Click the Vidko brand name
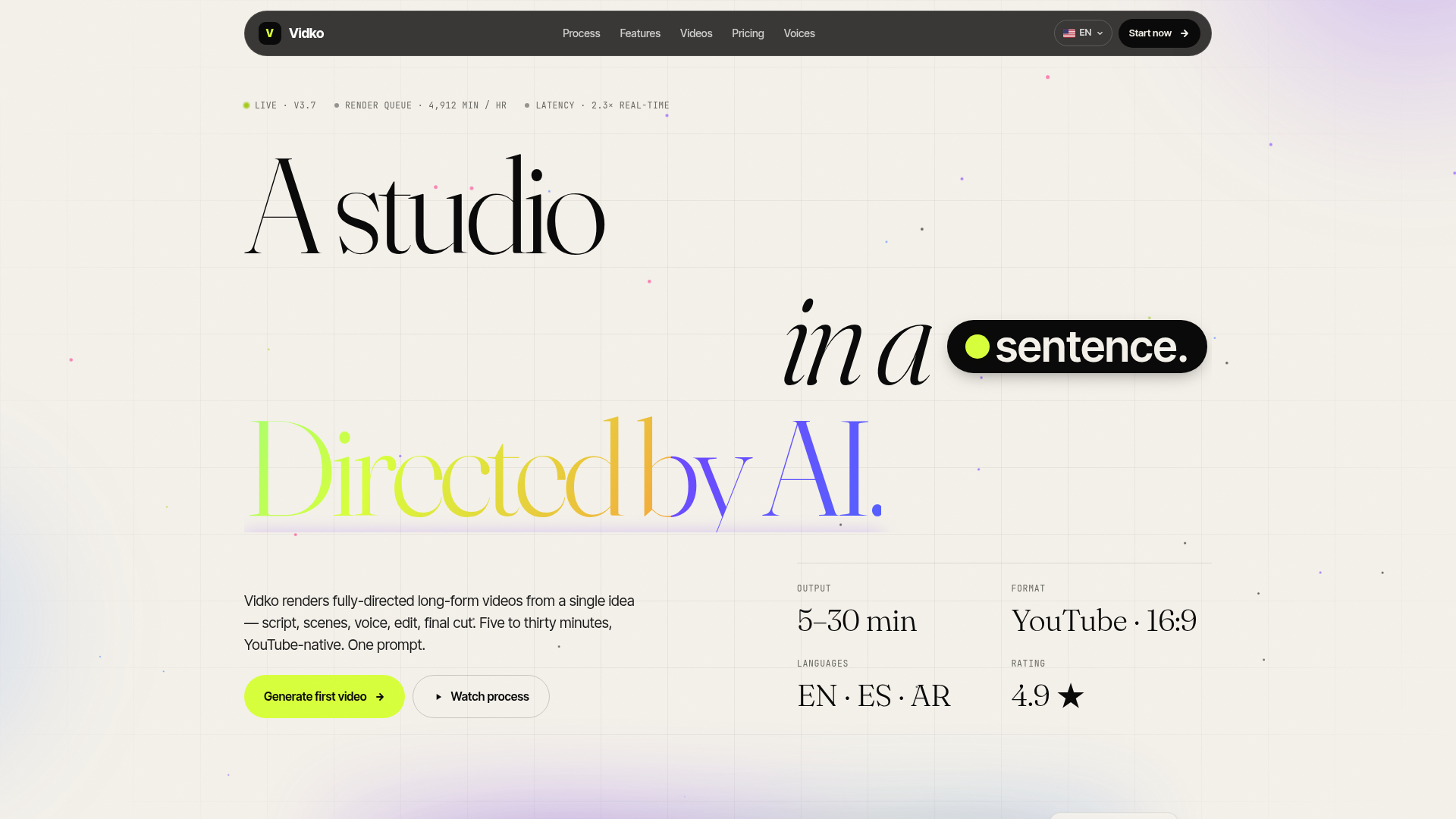The image size is (1456, 819). [x=306, y=33]
